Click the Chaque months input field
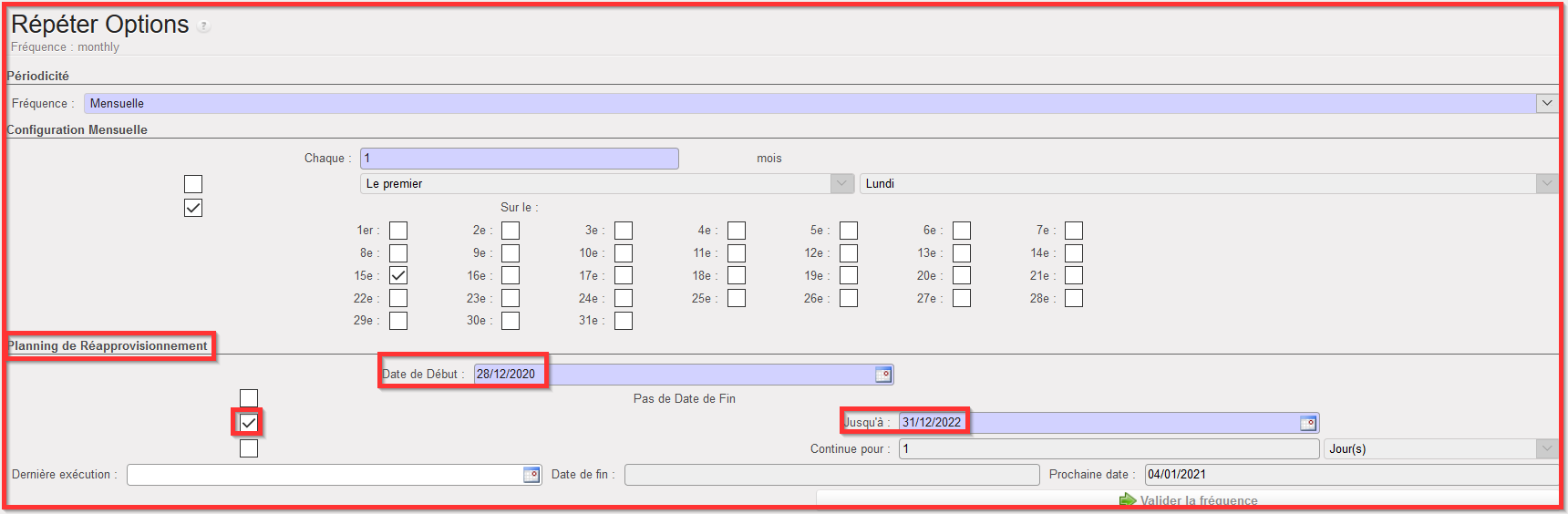This screenshot has height=514, width=1568. tap(519, 159)
